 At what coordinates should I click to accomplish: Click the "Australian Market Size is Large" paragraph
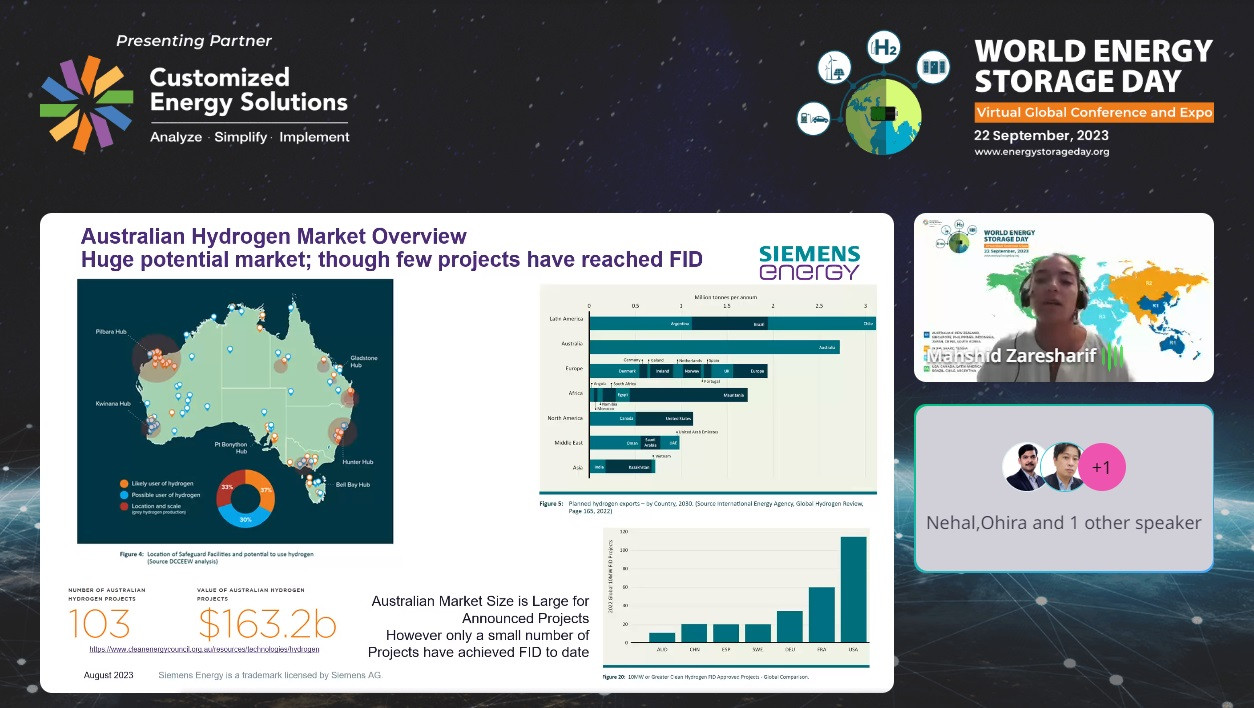tap(479, 627)
